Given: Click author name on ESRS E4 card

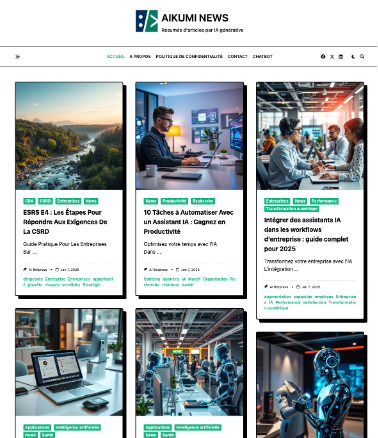Looking at the screenshot, I should click(x=38, y=270).
